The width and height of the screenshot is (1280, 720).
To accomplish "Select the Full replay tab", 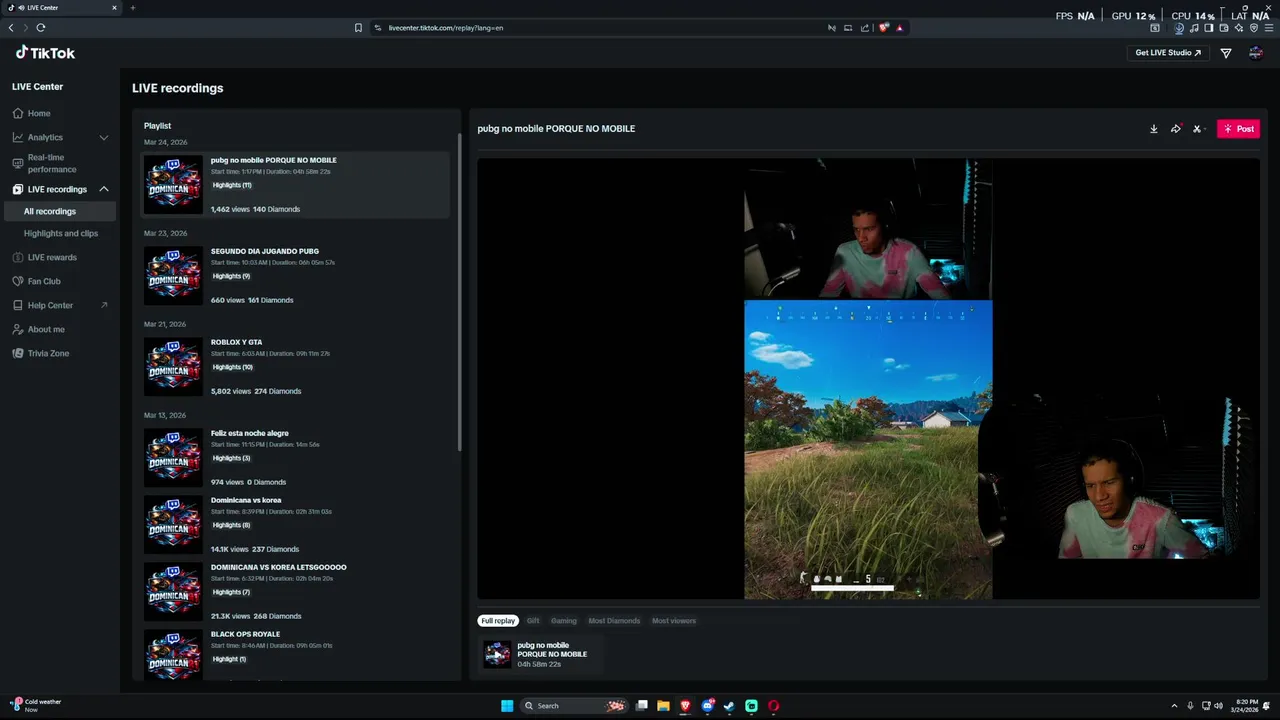I will click(x=498, y=621).
